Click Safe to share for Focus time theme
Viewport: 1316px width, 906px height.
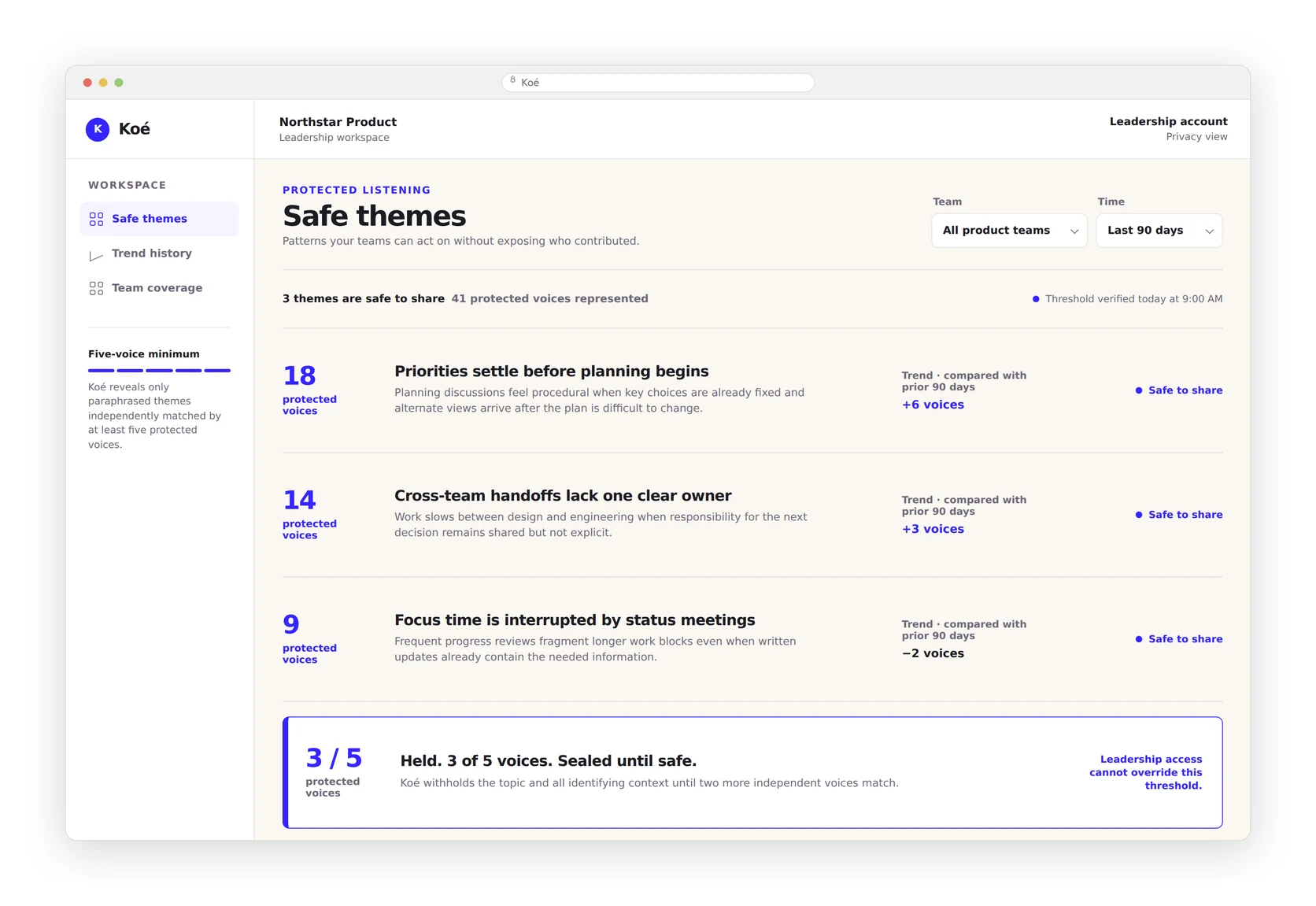(x=1178, y=639)
